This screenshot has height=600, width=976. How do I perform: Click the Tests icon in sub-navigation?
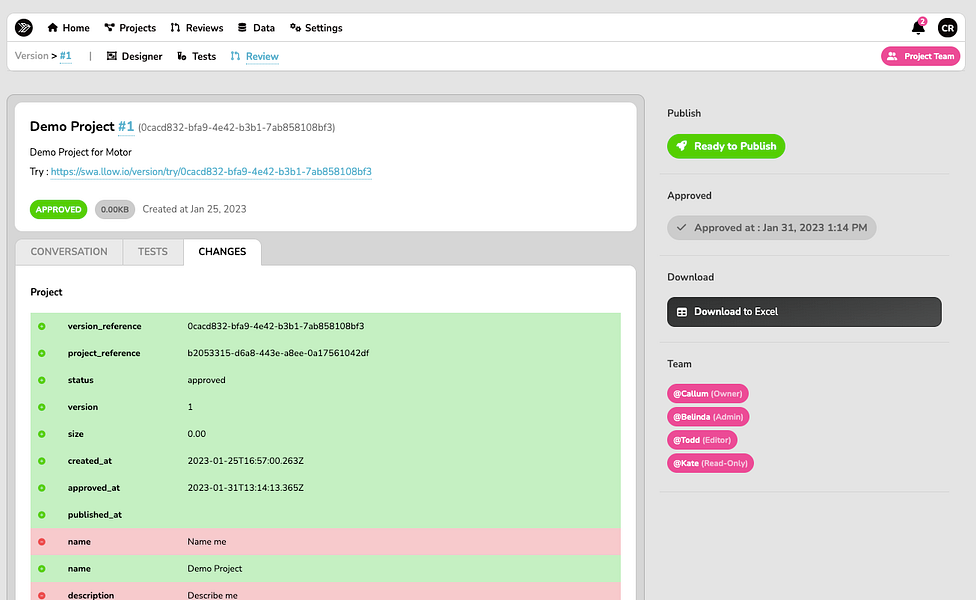tap(182, 56)
